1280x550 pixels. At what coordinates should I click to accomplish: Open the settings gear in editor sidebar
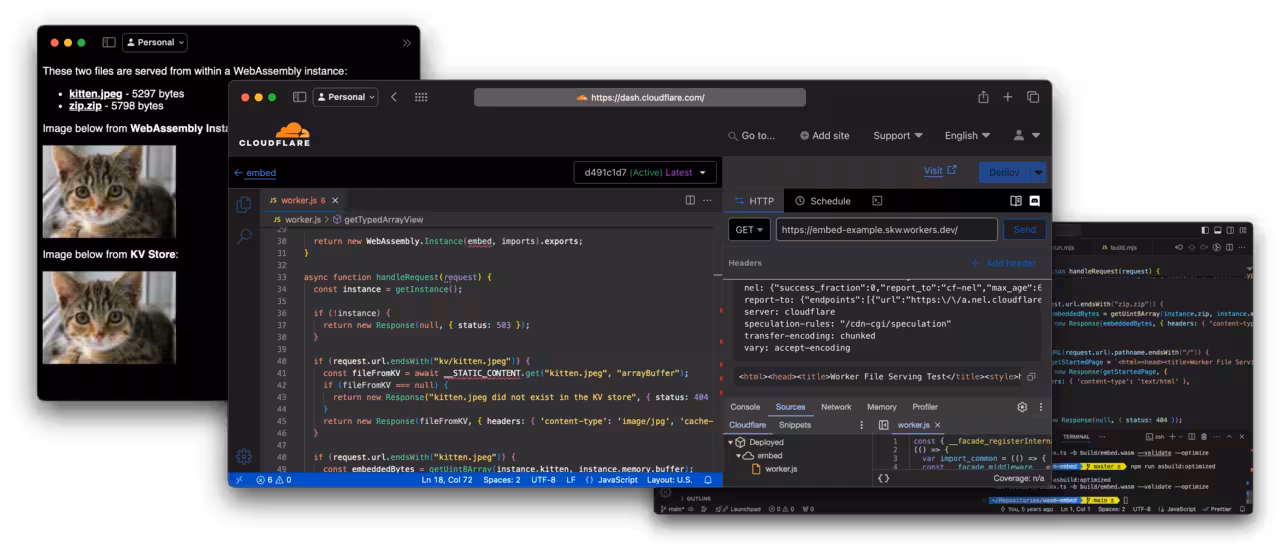244,456
